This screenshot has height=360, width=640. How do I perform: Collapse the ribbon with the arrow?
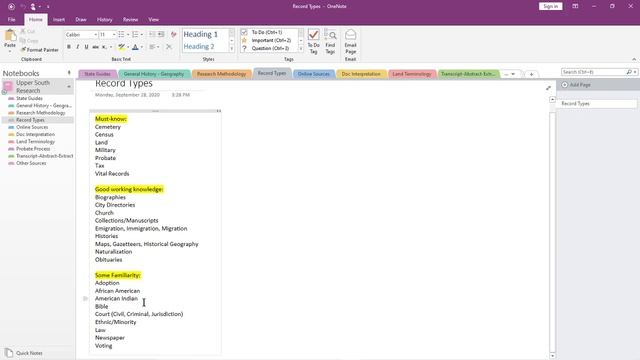point(634,59)
